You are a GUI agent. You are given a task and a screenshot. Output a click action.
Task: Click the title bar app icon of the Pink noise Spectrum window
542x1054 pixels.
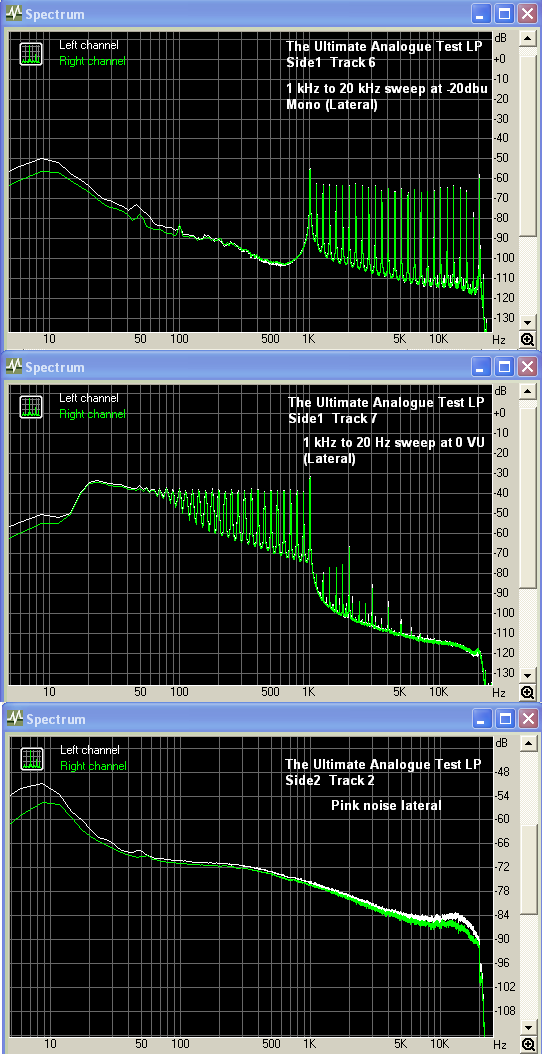click(14, 719)
